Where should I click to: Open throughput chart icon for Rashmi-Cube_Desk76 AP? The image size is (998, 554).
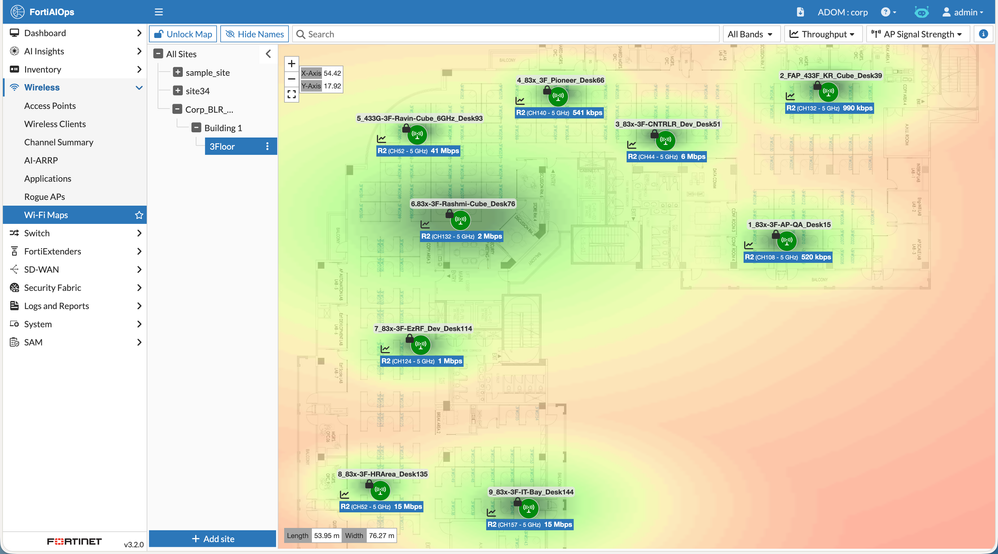tap(425, 225)
